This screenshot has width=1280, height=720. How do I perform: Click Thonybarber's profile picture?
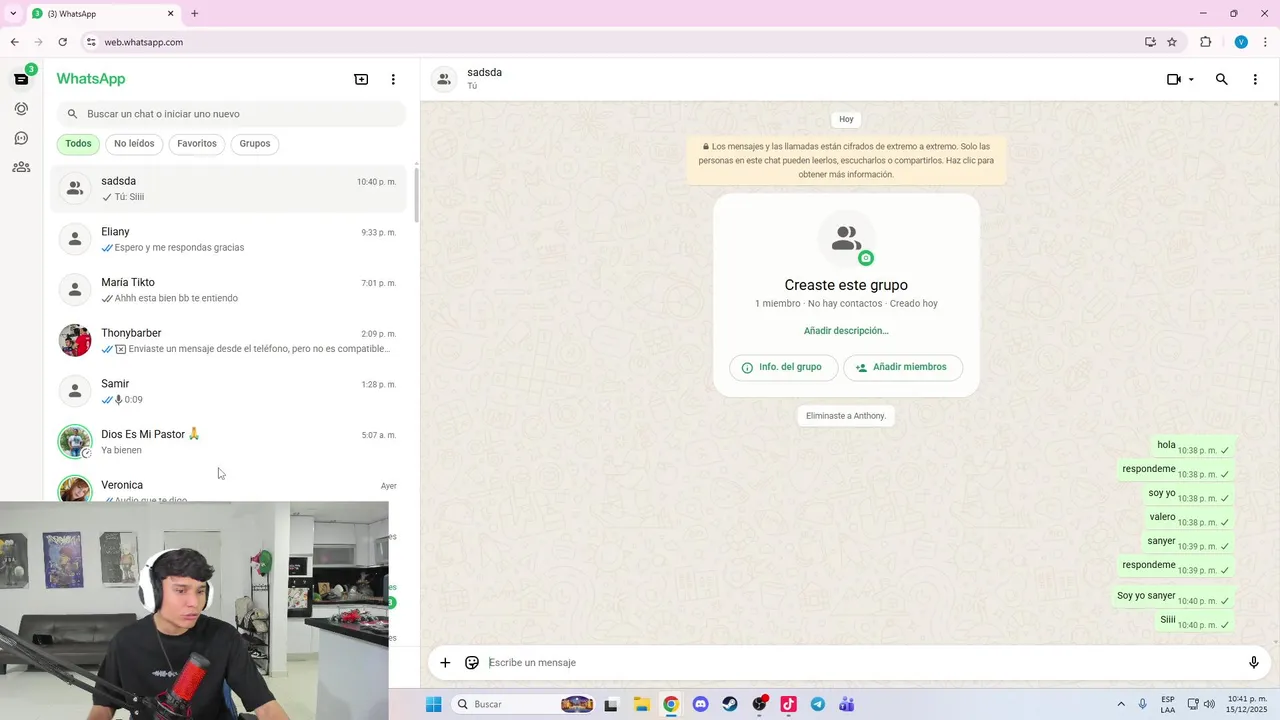[75, 340]
